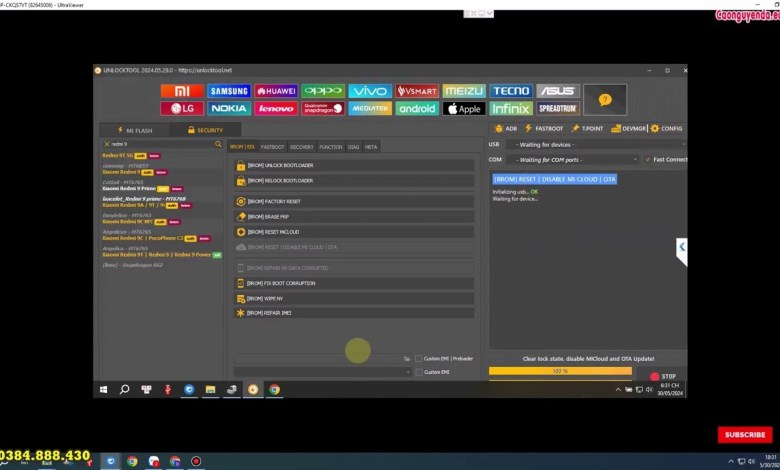Click the red STOP button
The image size is (780, 470).
tap(663, 376)
